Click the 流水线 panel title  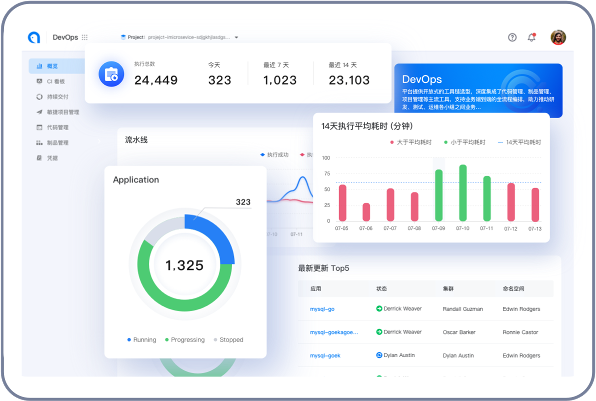[136, 140]
